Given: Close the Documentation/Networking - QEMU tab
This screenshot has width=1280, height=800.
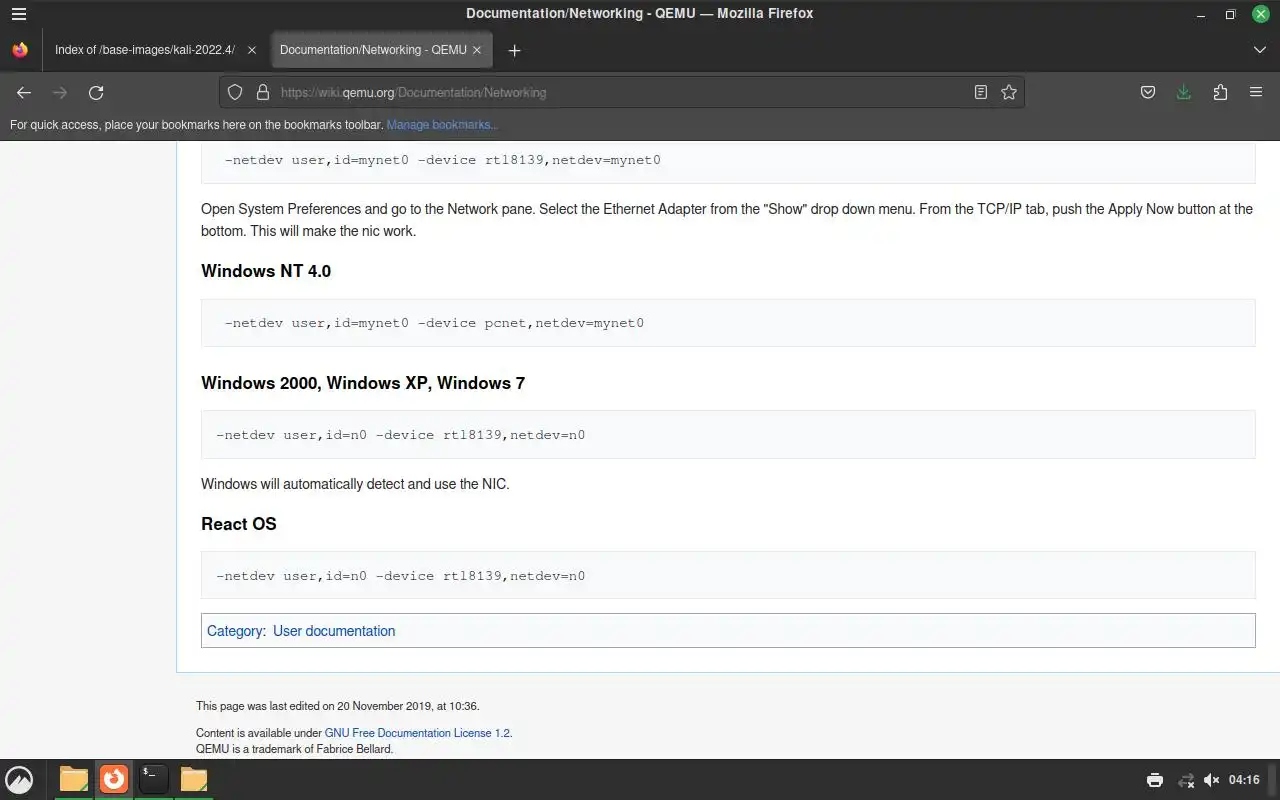Looking at the screenshot, I should (477, 50).
